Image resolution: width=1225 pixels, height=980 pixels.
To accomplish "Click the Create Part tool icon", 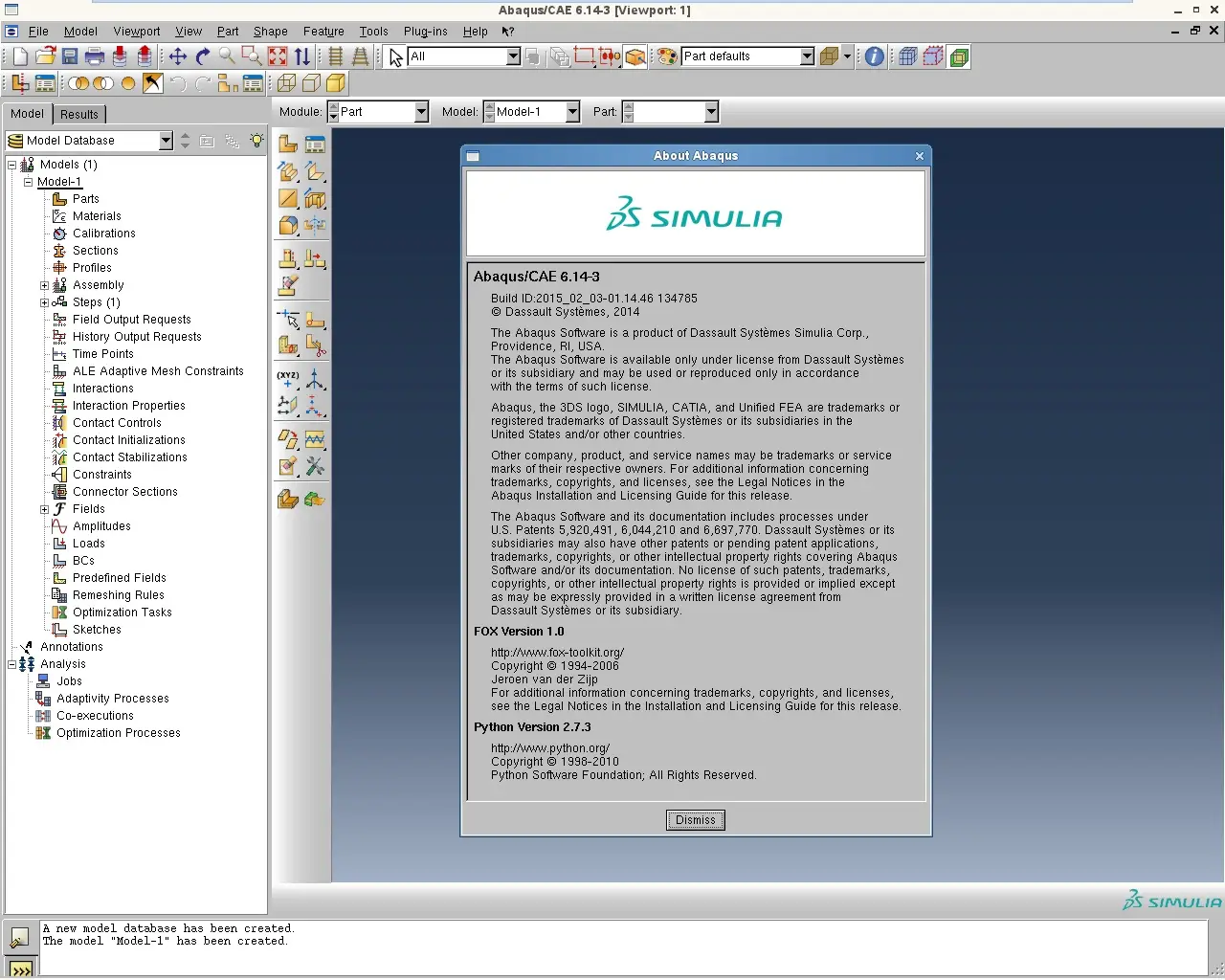I will [x=288, y=145].
